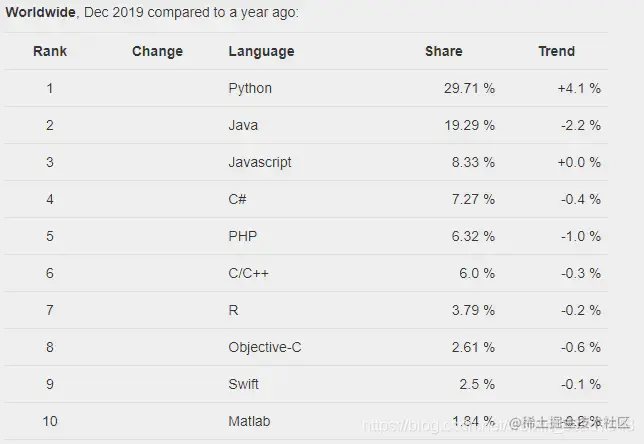This screenshot has width=644, height=444.
Task: Select the Matlab language entry
Action: tap(249, 421)
